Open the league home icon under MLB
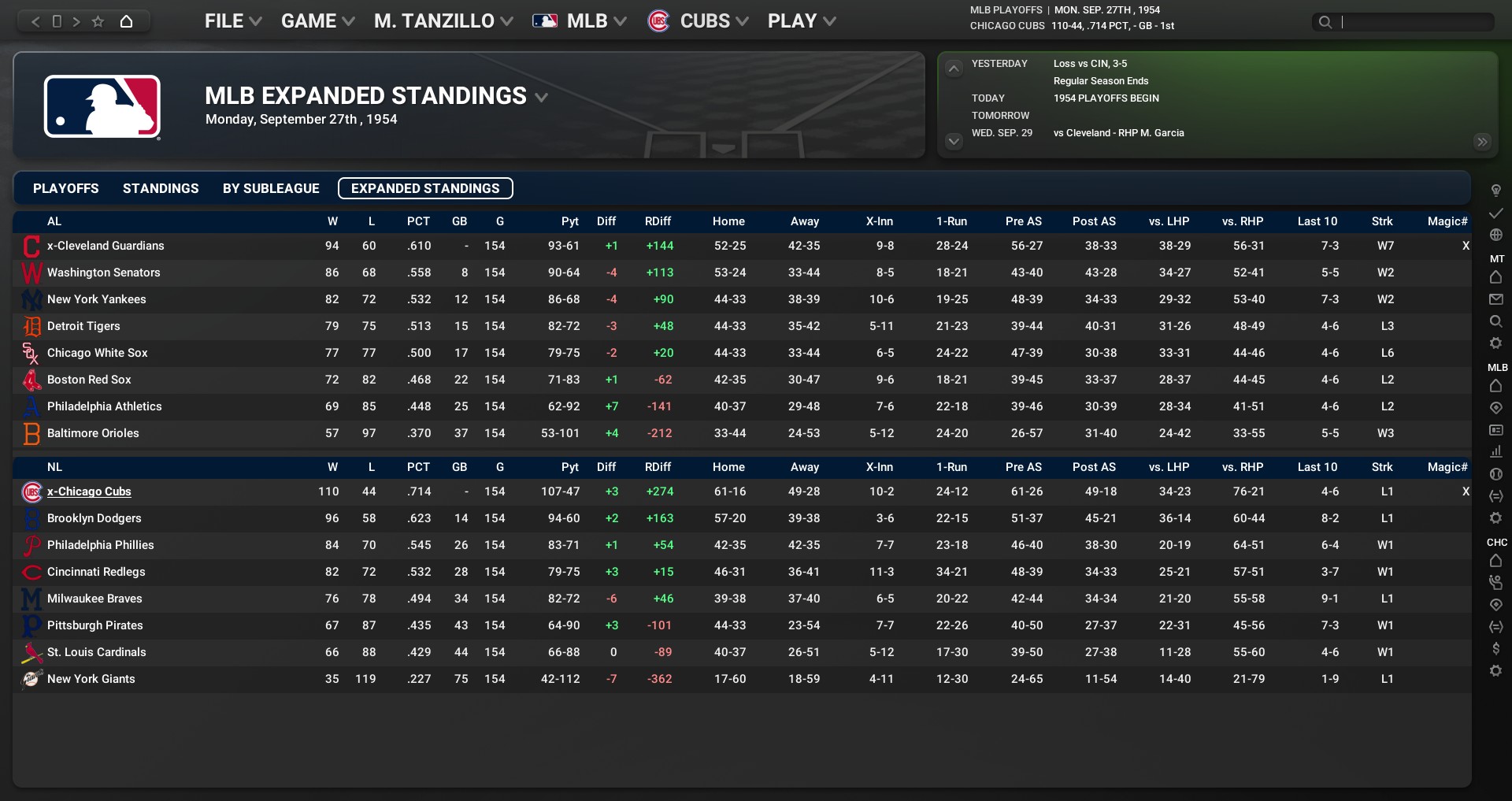Image resolution: width=1512 pixels, height=801 pixels. [x=1495, y=386]
